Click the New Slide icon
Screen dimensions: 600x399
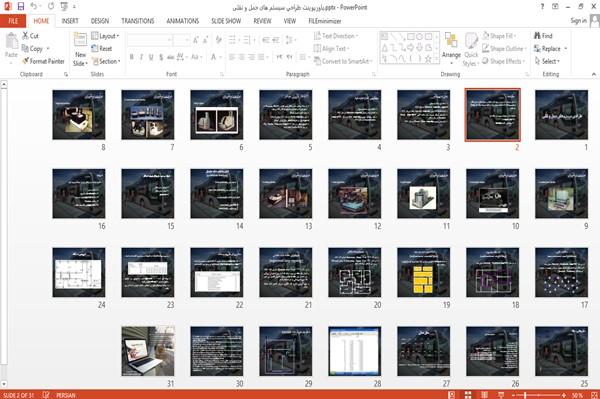tap(80, 41)
